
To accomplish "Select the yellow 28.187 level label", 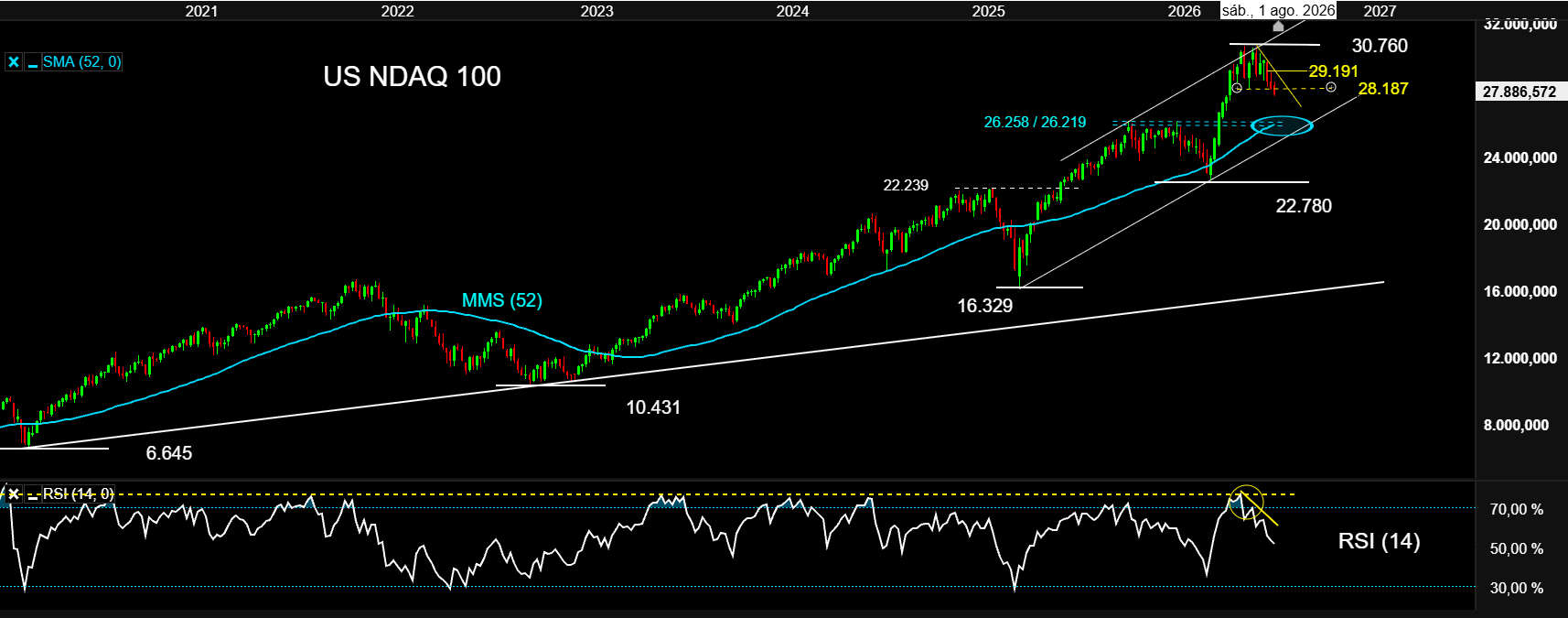I will [x=1382, y=89].
